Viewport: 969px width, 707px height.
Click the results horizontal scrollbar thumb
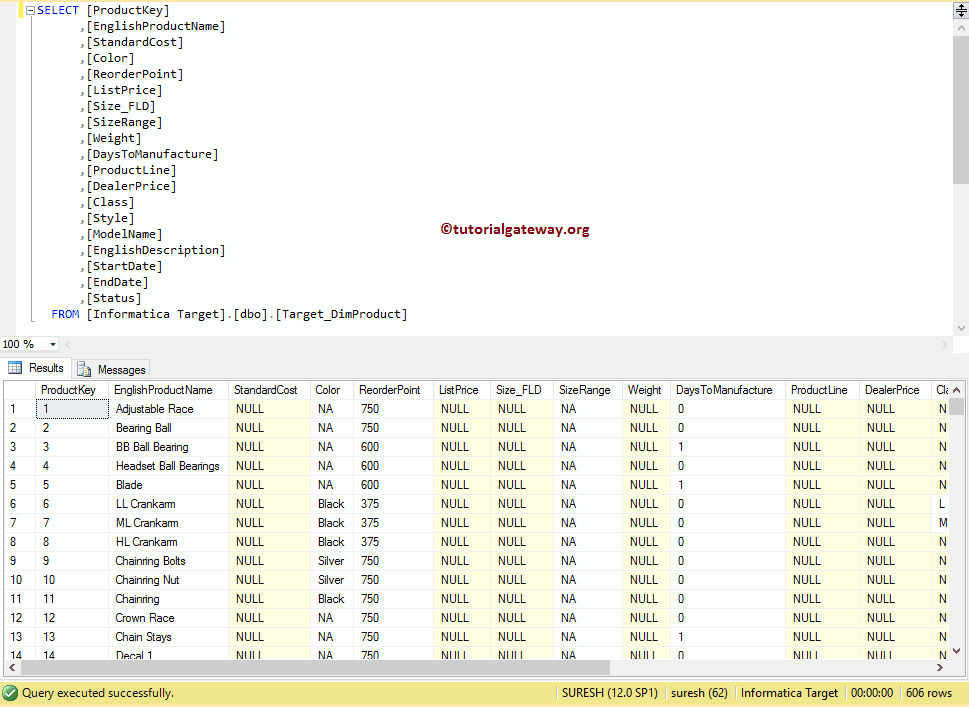click(x=315, y=667)
